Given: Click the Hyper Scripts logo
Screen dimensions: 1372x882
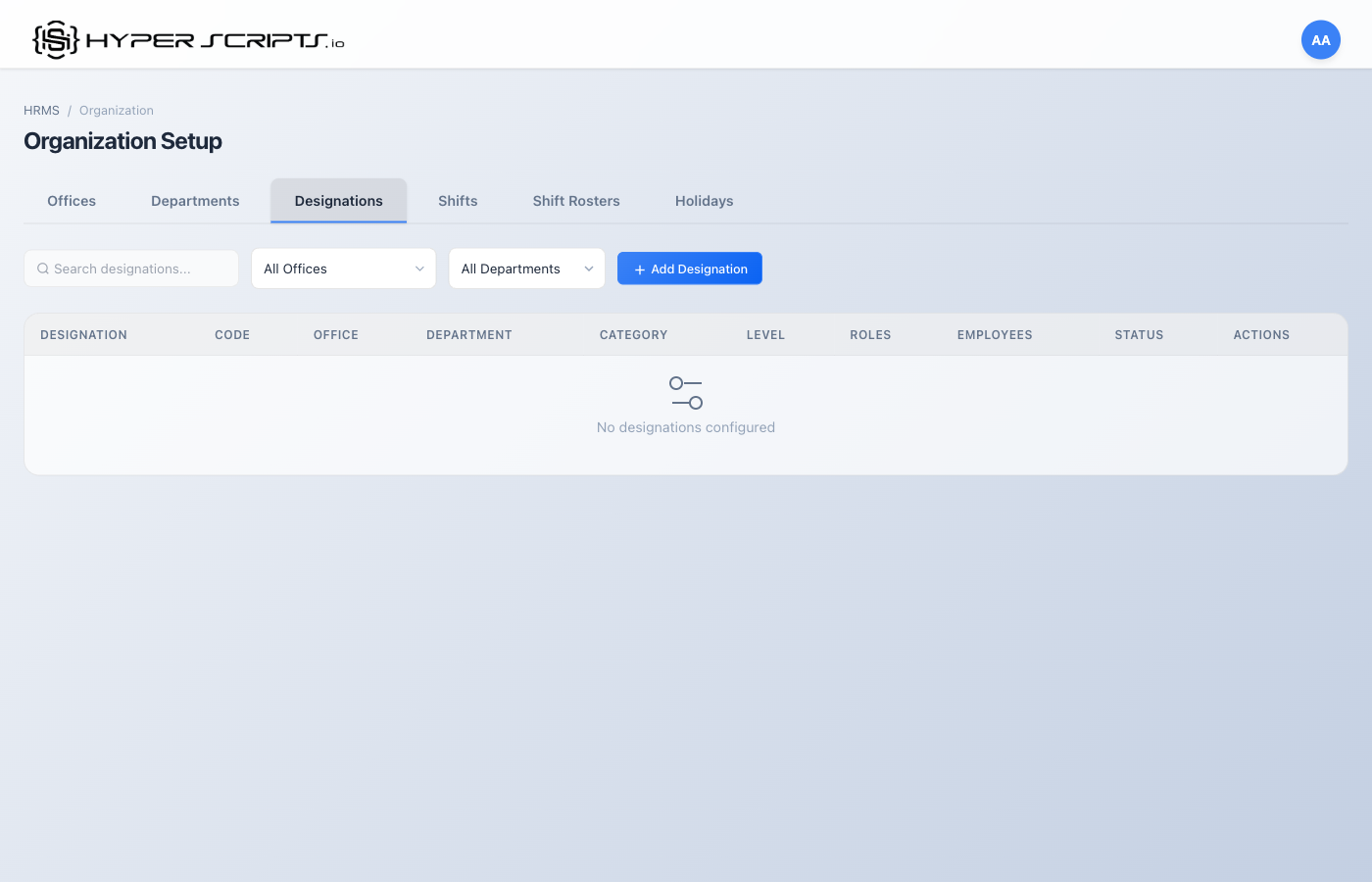Looking at the screenshot, I should click(x=186, y=37).
